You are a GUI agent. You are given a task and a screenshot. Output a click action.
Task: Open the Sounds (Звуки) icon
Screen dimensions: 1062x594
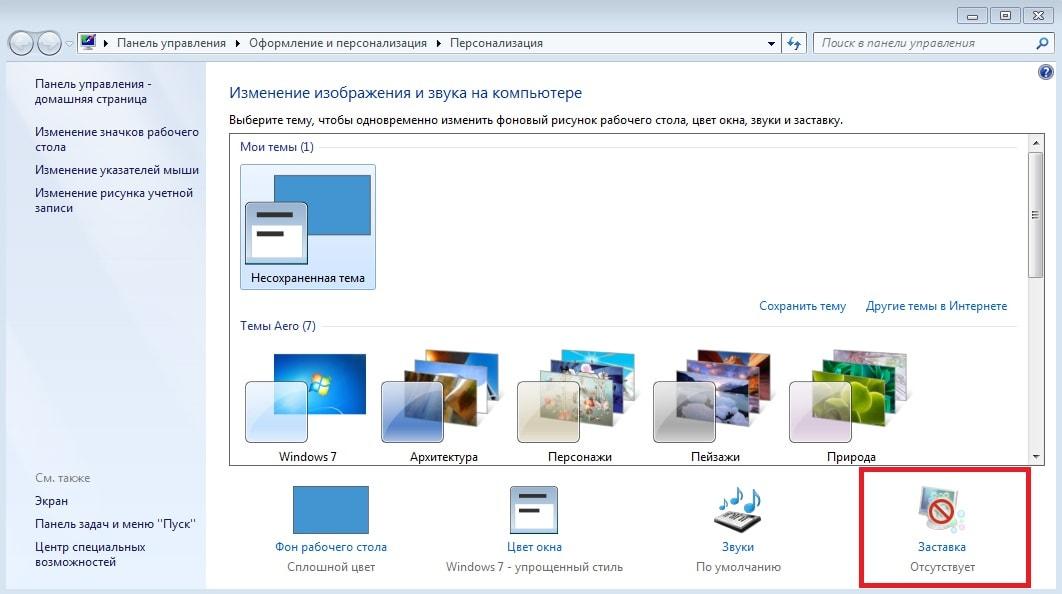click(x=738, y=510)
